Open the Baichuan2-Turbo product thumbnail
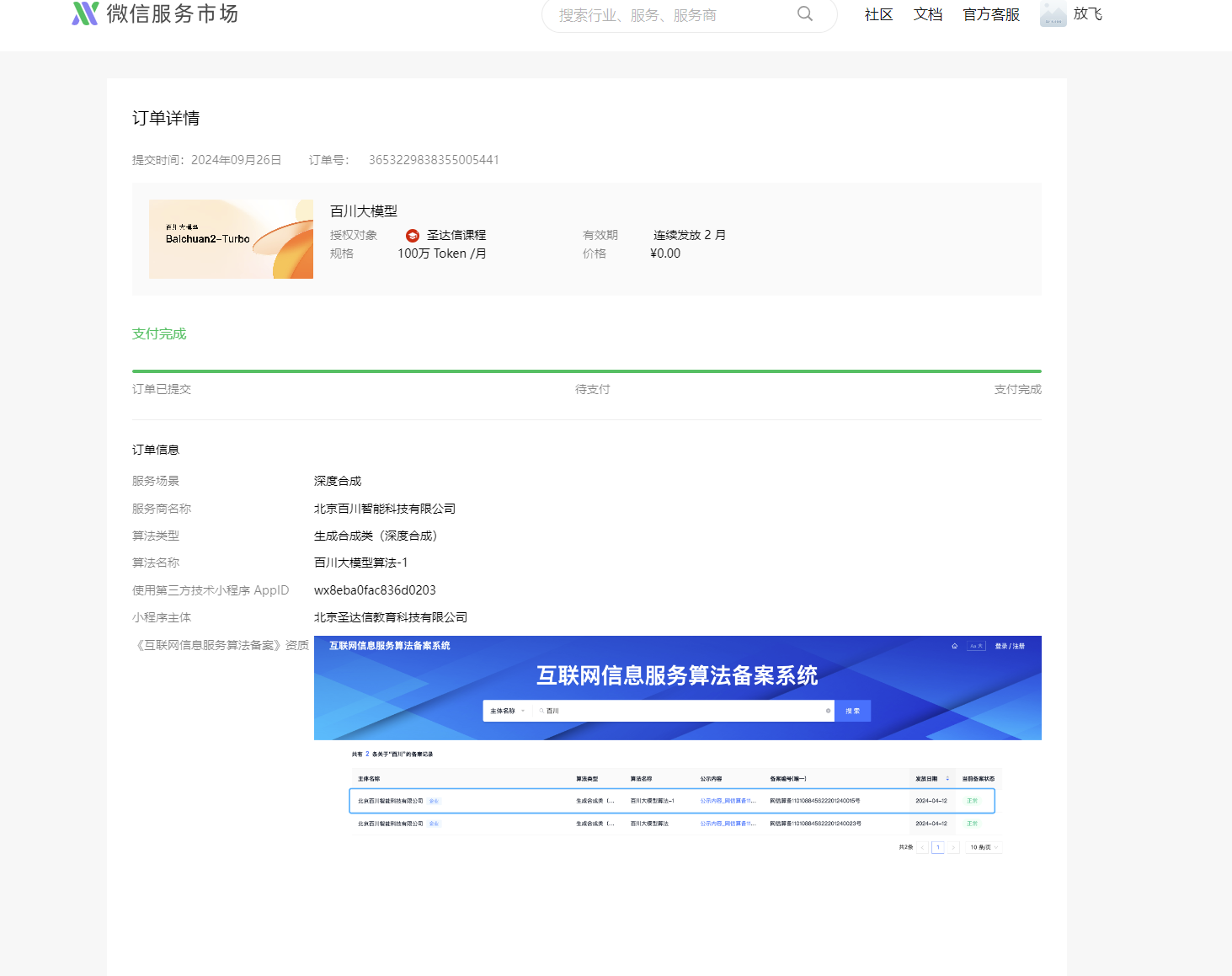Screen dimensions: 1232x976 click(x=231, y=239)
